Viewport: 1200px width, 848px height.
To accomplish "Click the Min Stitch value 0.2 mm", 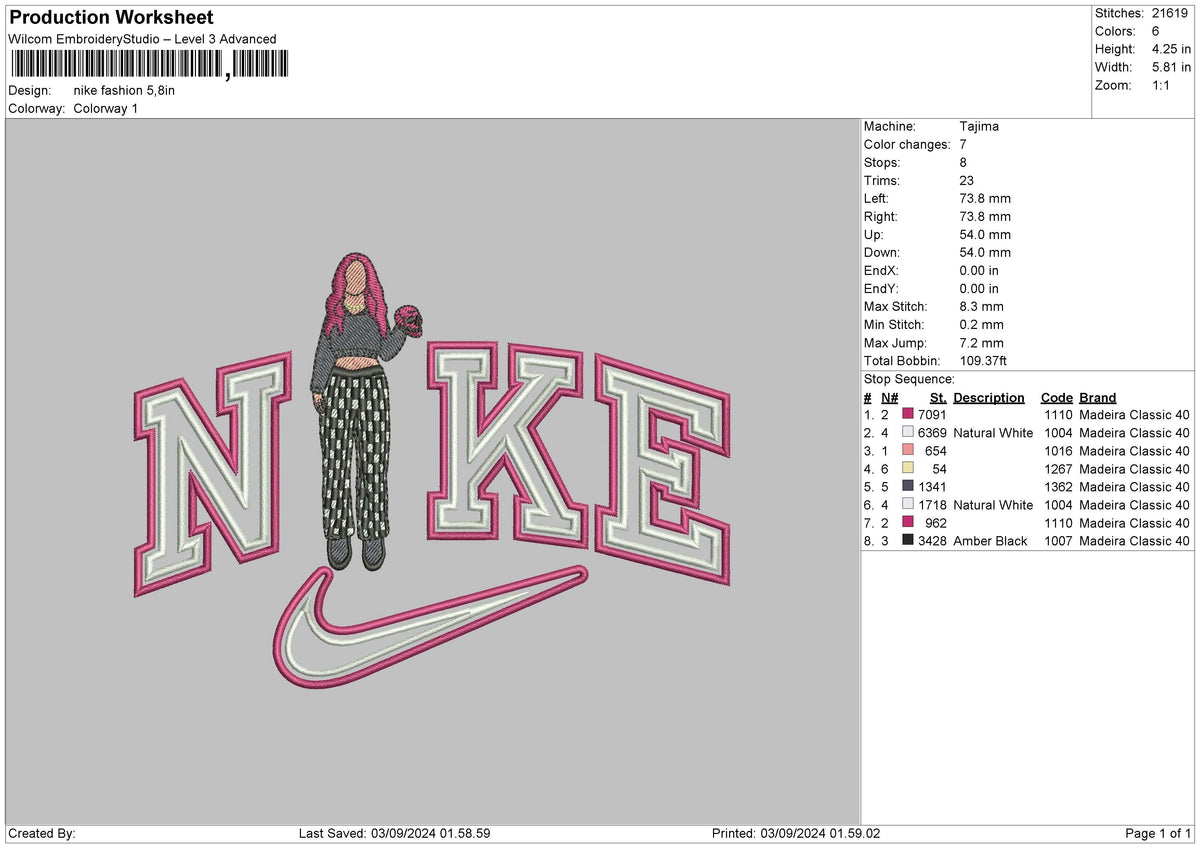I will pyautogui.click(x=982, y=325).
